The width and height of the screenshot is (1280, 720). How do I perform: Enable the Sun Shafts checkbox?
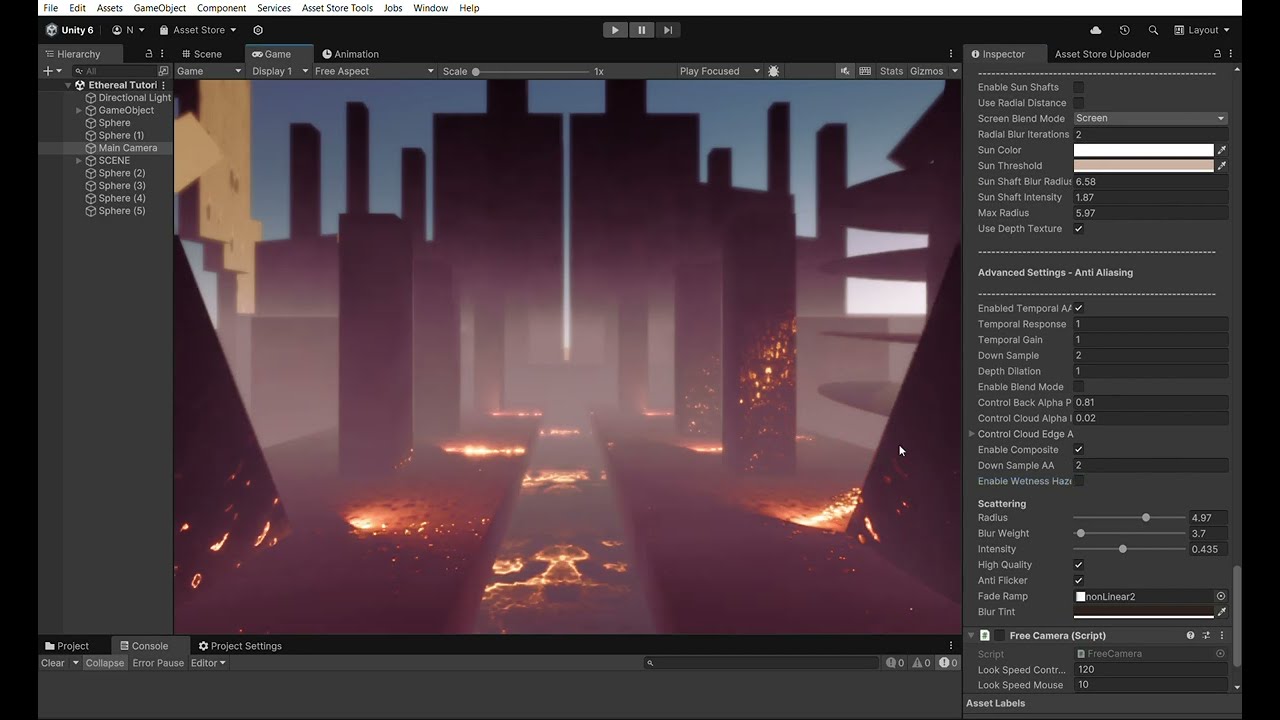coord(1079,87)
